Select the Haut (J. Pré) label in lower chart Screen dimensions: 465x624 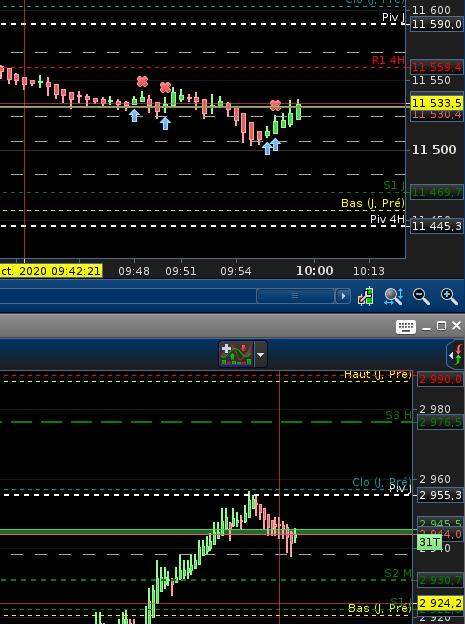click(377, 374)
